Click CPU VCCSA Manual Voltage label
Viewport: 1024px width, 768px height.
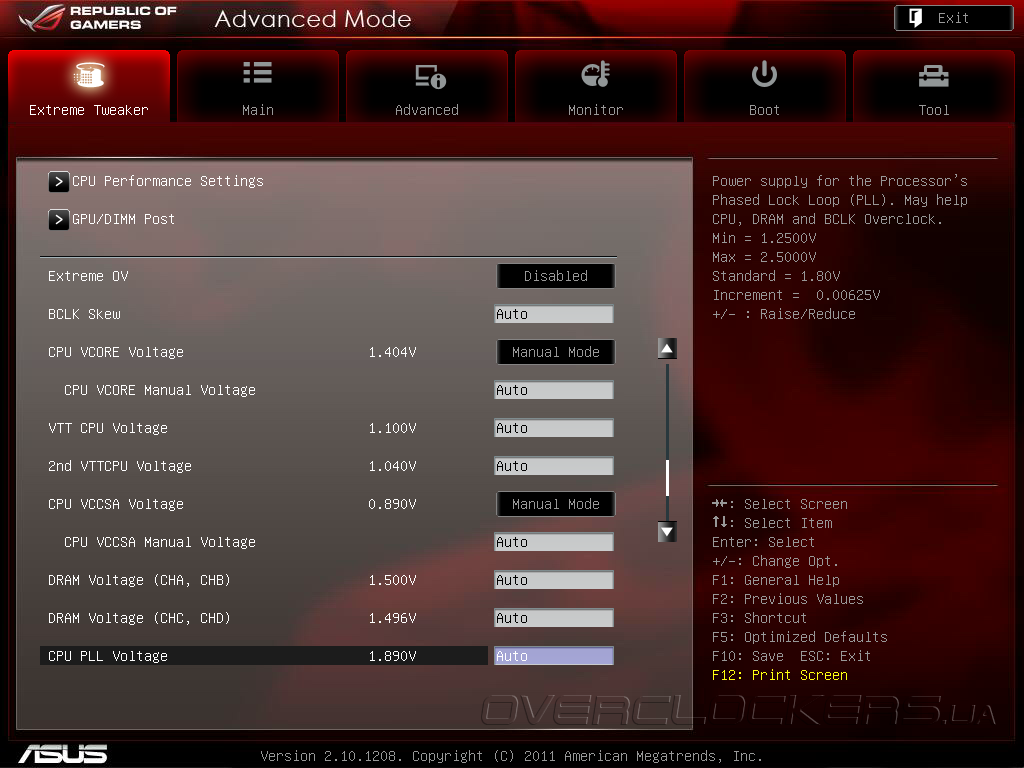coord(160,542)
